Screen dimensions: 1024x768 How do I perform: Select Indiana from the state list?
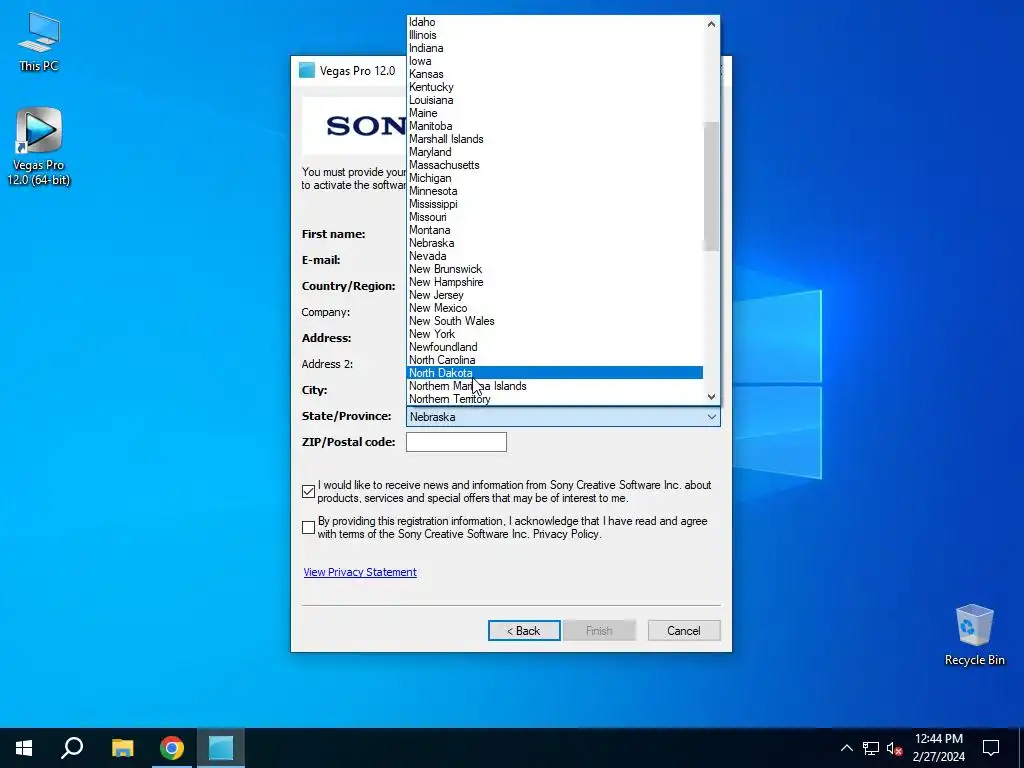coord(554,48)
